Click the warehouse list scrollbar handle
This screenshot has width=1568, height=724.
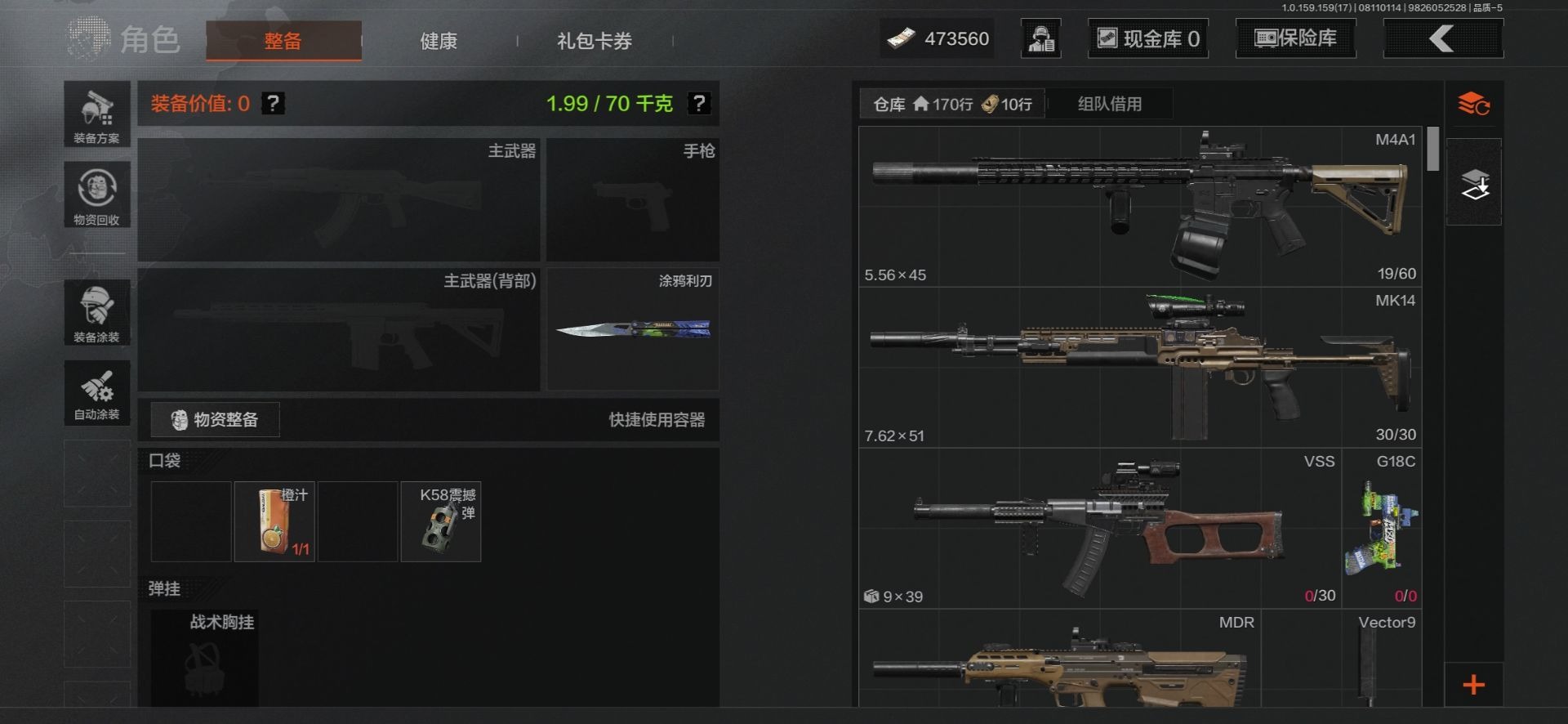click(1433, 149)
